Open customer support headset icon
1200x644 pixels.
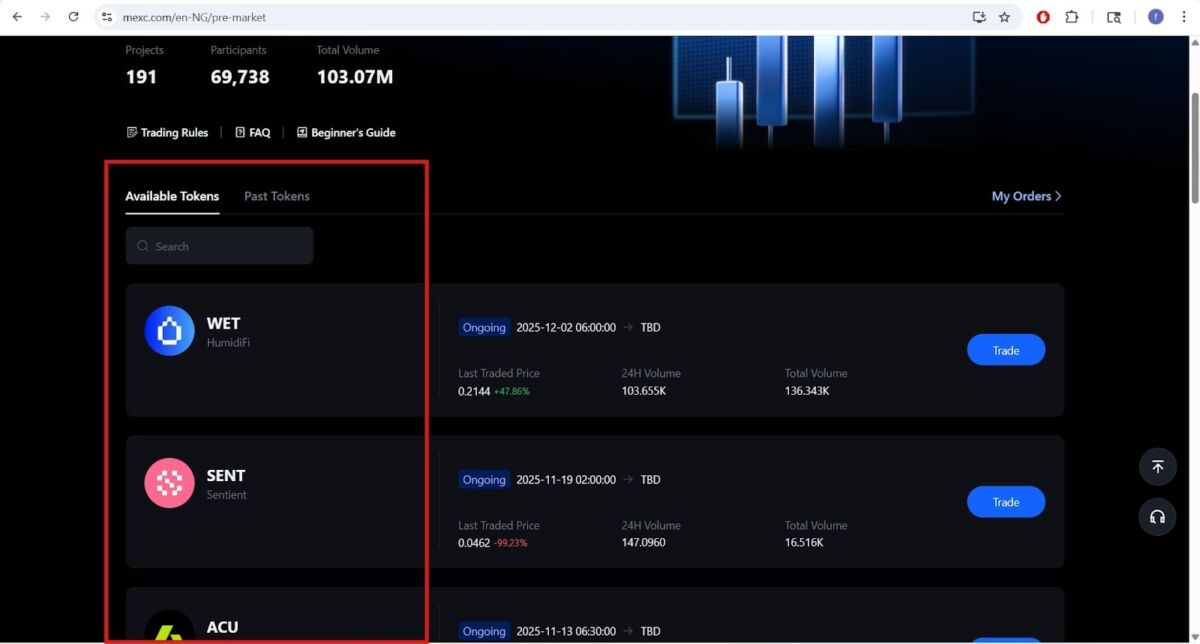(x=1157, y=517)
